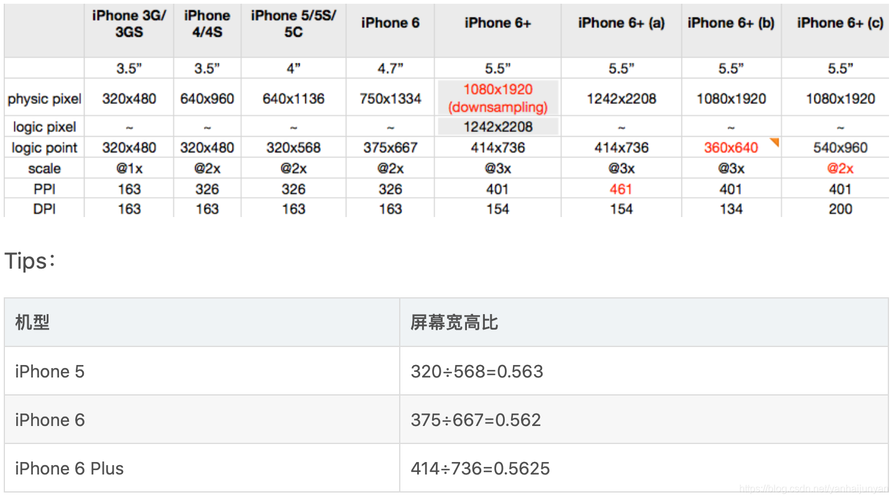Select the scale row label
The height and width of the screenshot is (500, 894).
click(44, 168)
